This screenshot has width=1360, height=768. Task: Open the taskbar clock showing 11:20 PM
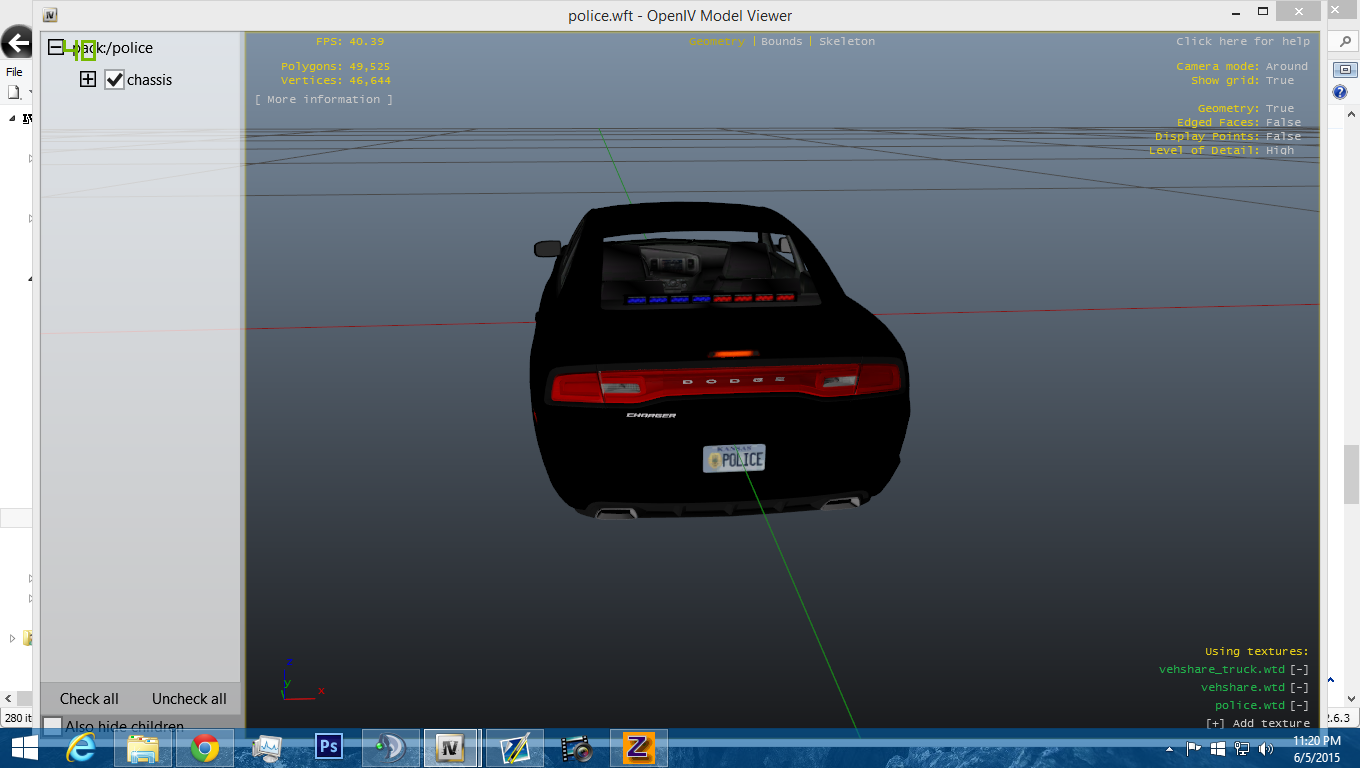pyautogui.click(x=1316, y=749)
